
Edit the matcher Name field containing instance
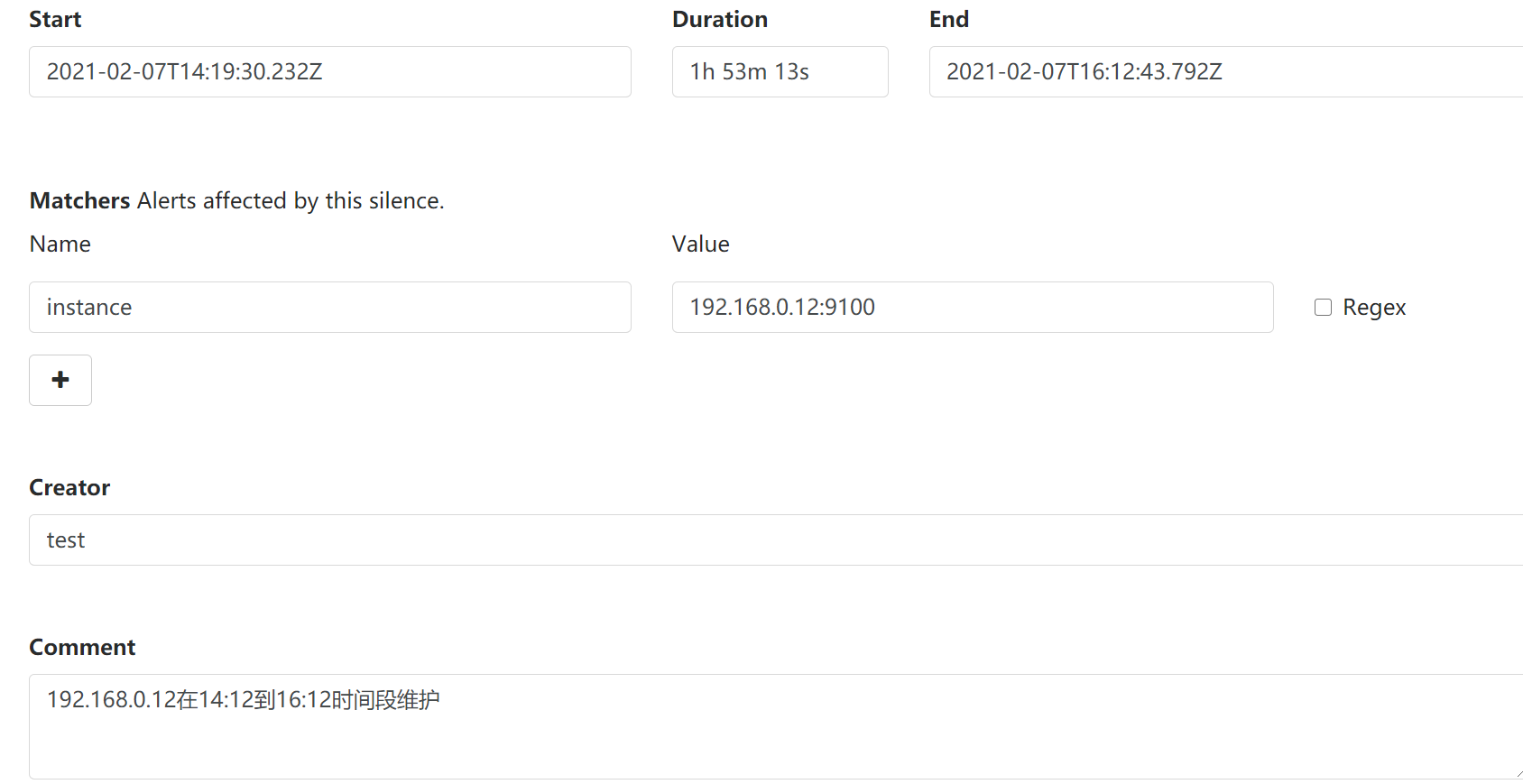pos(330,308)
